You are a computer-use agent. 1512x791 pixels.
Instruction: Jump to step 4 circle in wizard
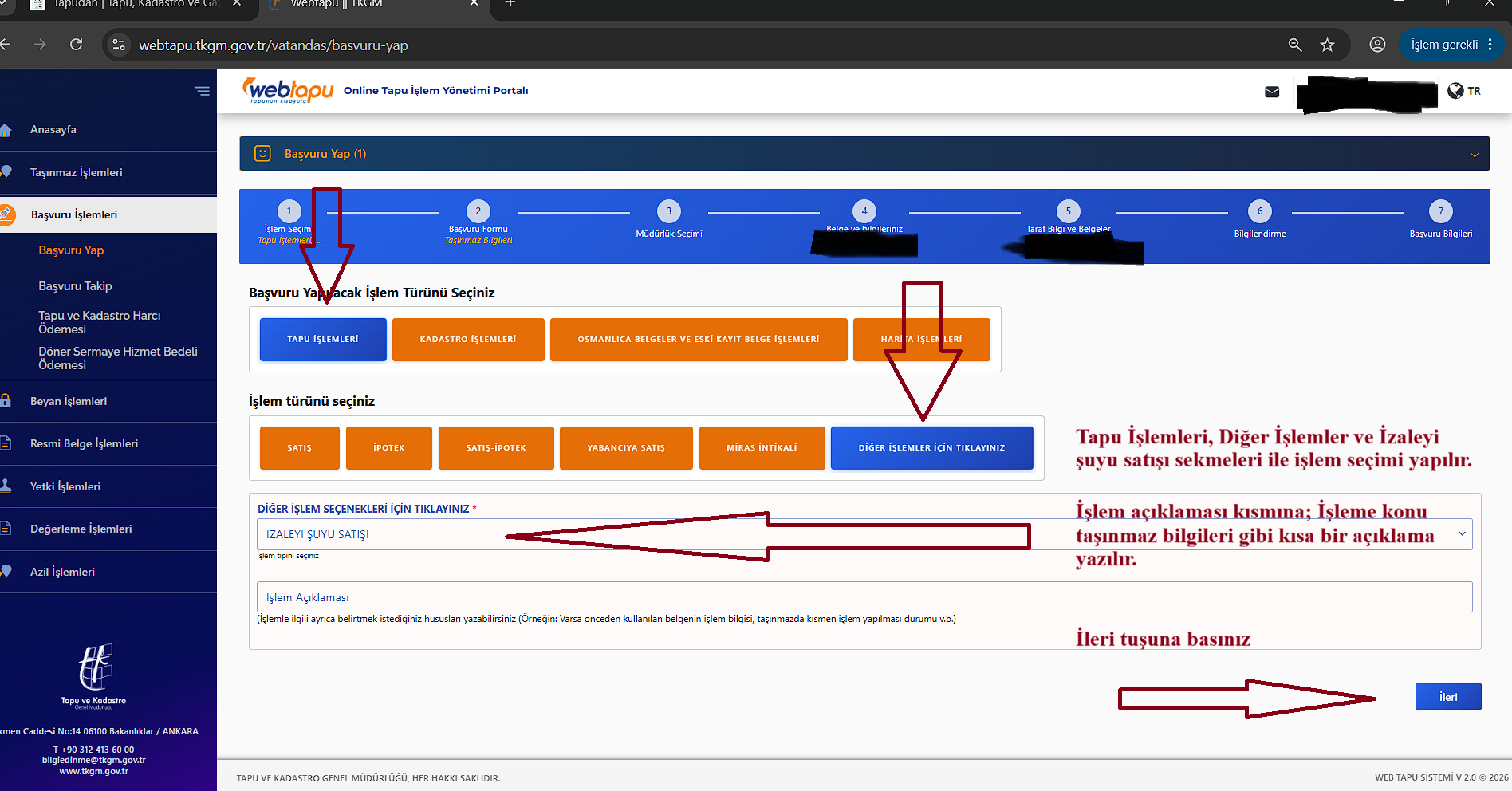864,211
